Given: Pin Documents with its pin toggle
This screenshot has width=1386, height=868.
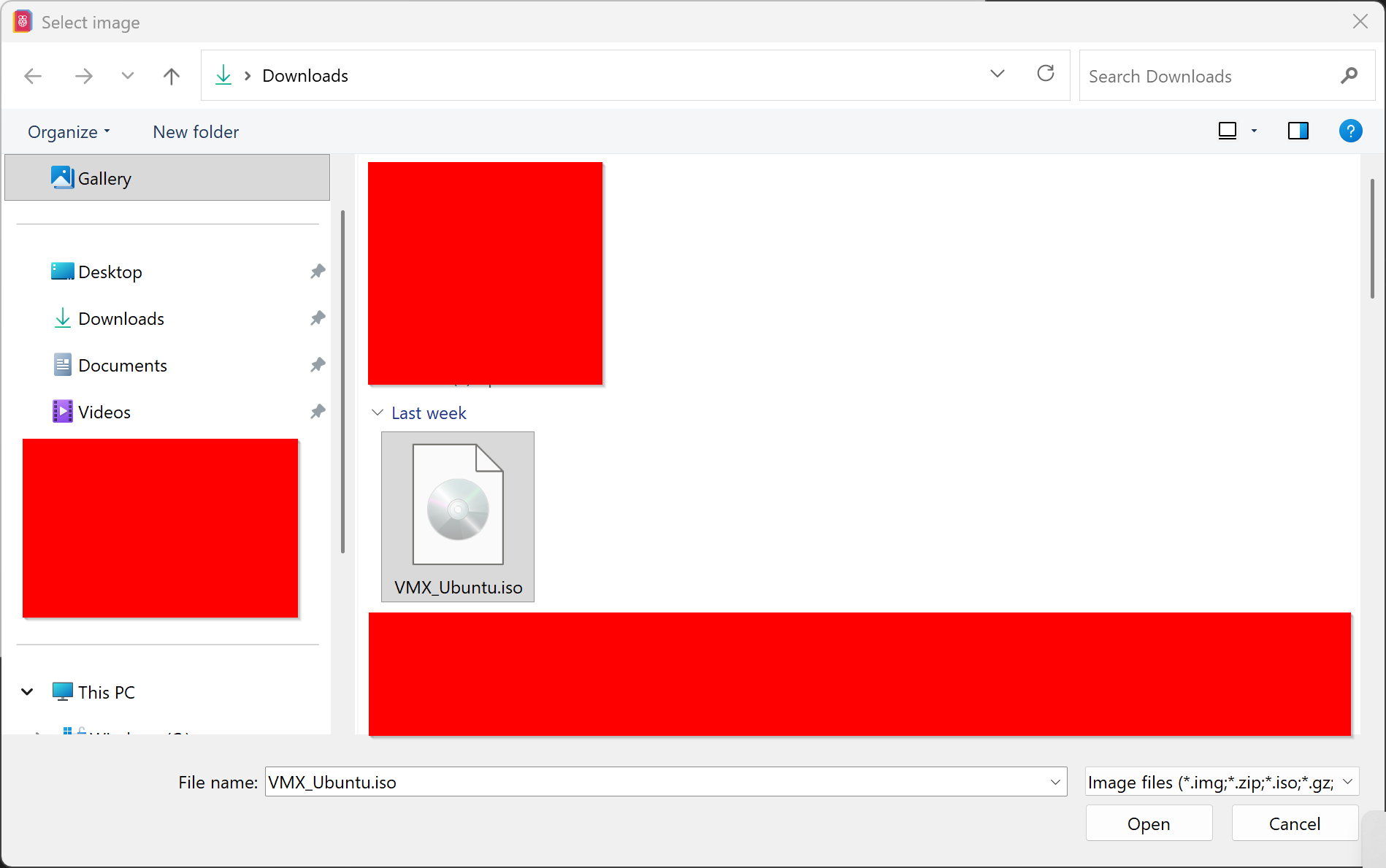Looking at the screenshot, I should (318, 364).
